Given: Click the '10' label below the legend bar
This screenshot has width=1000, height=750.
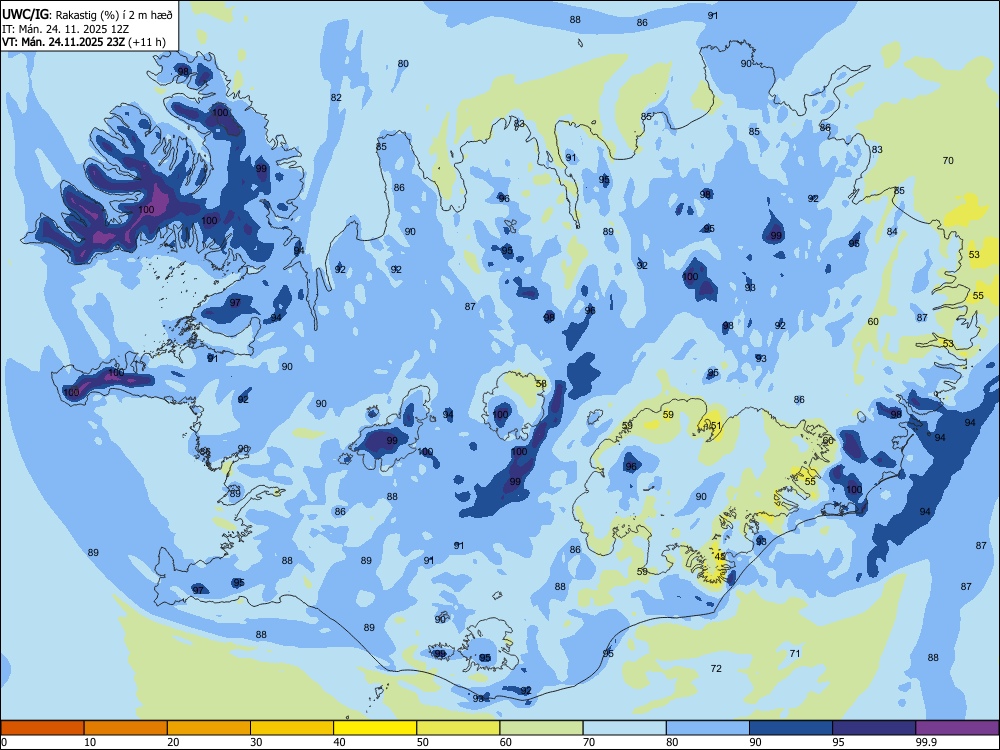Looking at the screenshot, I should click(90, 742).
